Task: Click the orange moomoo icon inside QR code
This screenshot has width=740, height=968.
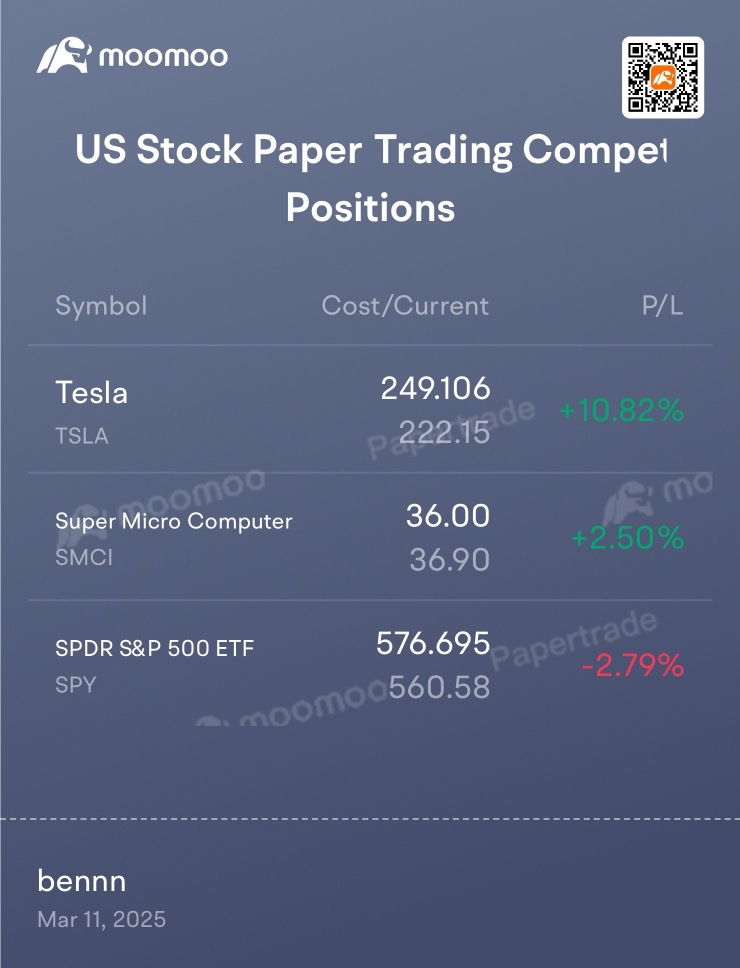Action: (664, 77)
